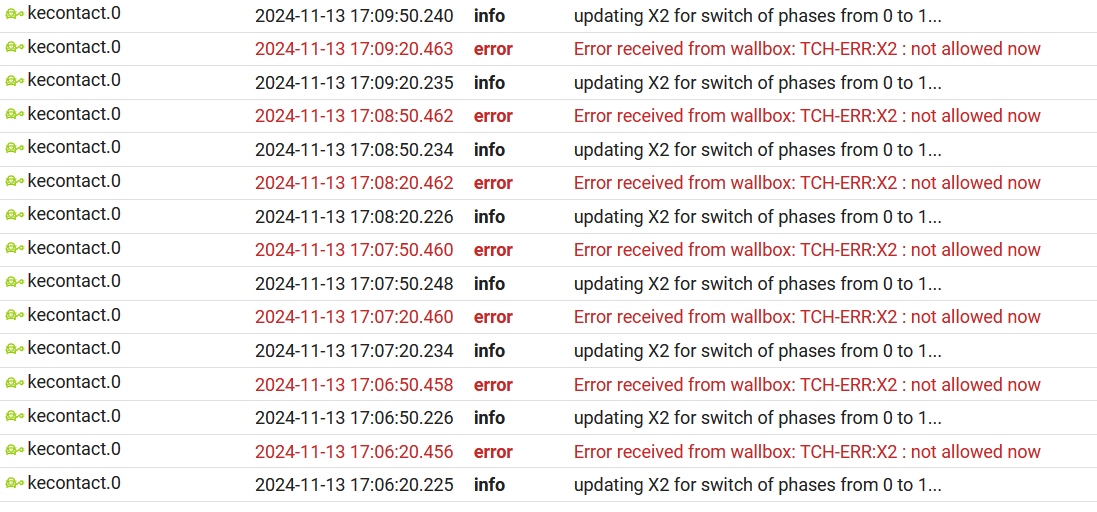Screen dimensions: 1097x512
Task: Select the TCH-ERR:X2 error message at 17:09:20.463
Action: coord(807,49)
